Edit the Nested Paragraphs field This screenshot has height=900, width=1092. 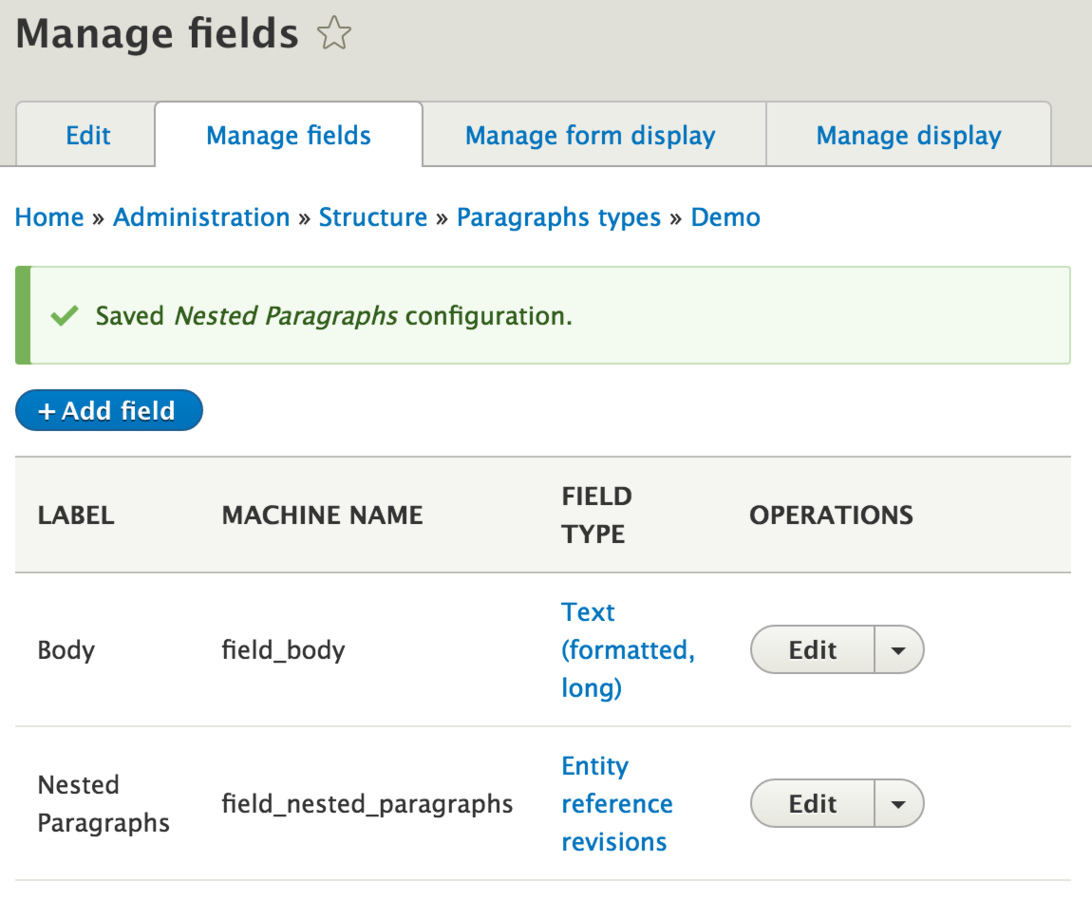pos(812,804)
